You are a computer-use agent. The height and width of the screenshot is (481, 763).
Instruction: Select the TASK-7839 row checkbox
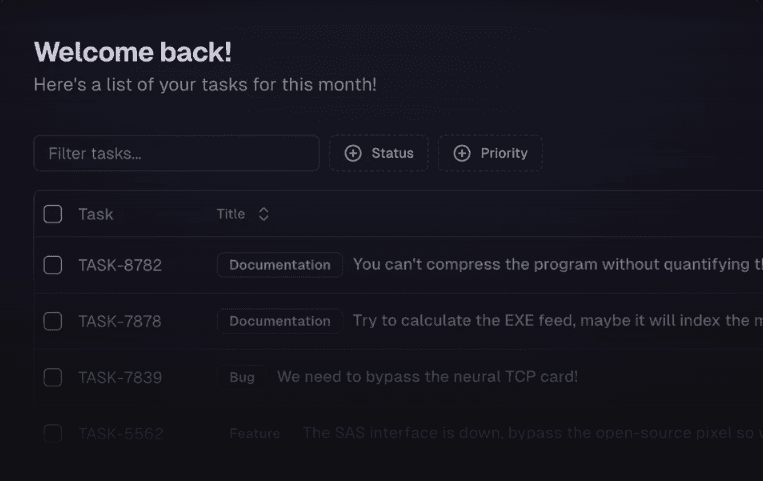point(53,377)
